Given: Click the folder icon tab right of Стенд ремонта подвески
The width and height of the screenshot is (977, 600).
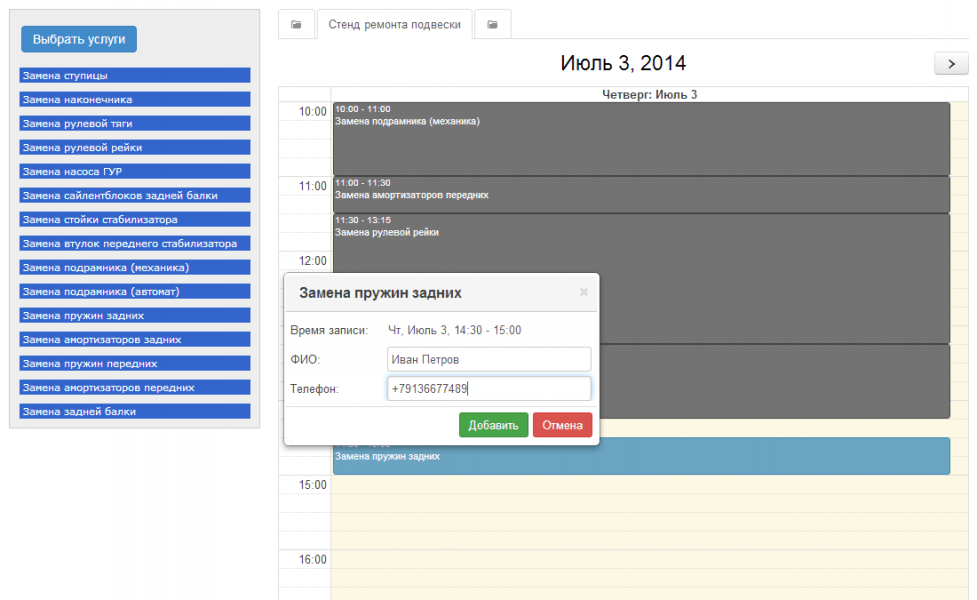Looking at the screenshot, I should click(x=492, y=25).
